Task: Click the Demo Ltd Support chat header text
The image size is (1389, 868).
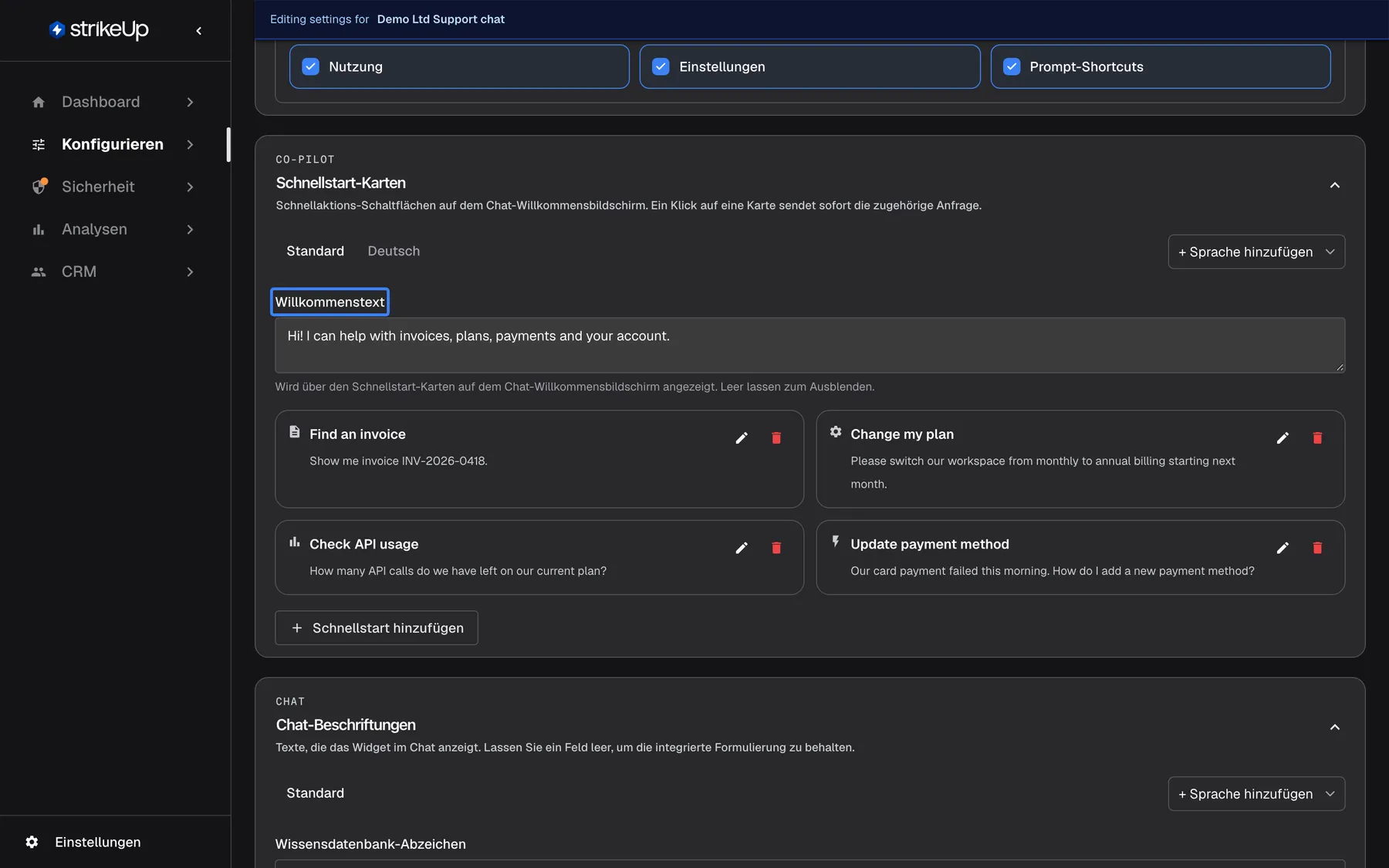Action: [441, 19]
